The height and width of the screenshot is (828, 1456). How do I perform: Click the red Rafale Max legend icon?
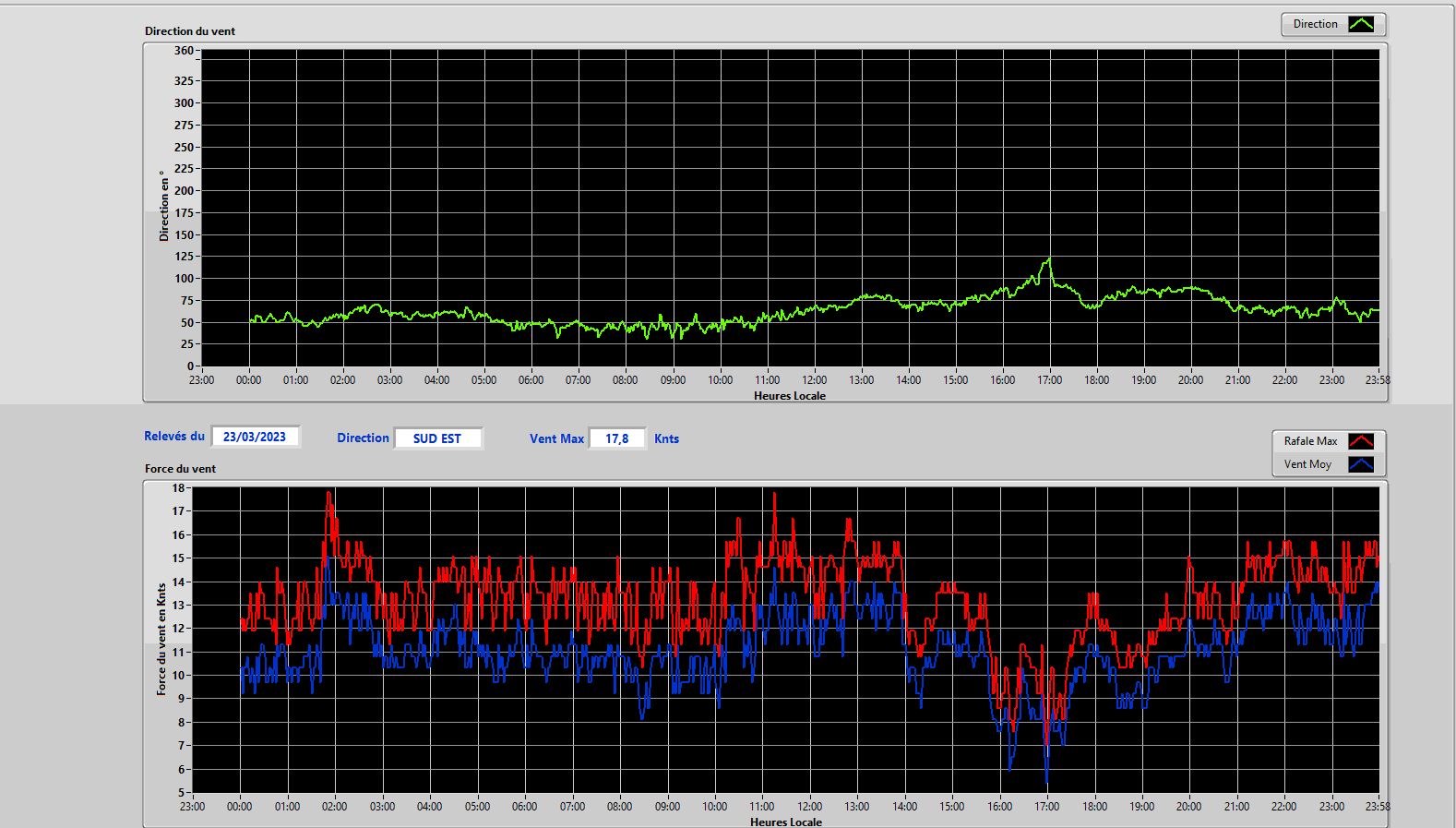[x=1361, y=441]
